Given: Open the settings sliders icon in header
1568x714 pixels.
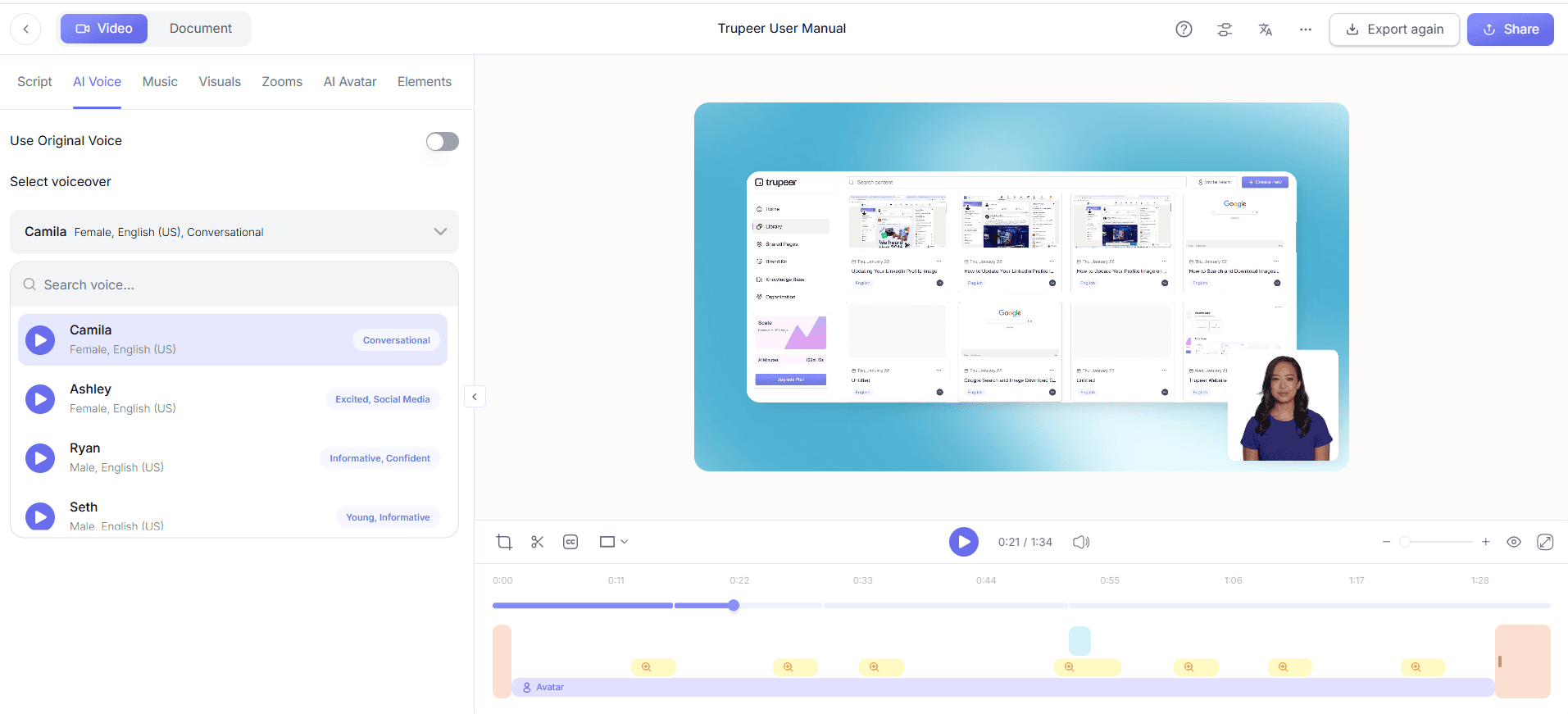Looking at the screenshot, I should point(1225,30).
